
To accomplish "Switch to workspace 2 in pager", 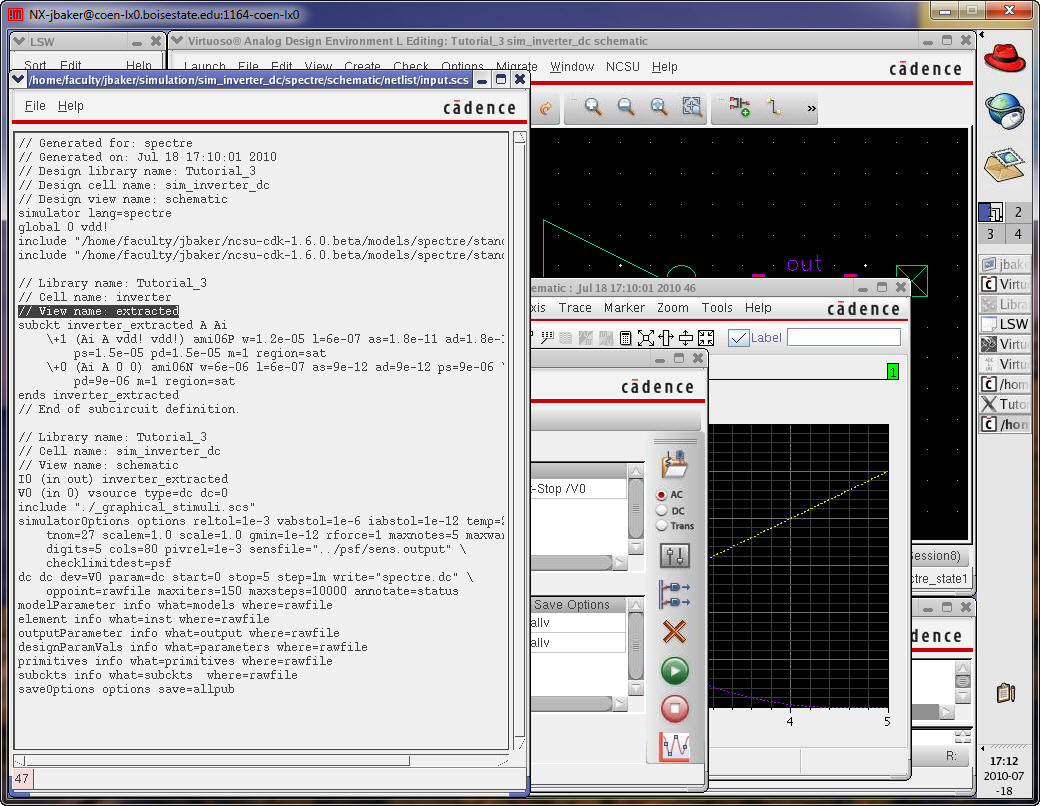I will pyautogui.click(x=1018, y=212).
